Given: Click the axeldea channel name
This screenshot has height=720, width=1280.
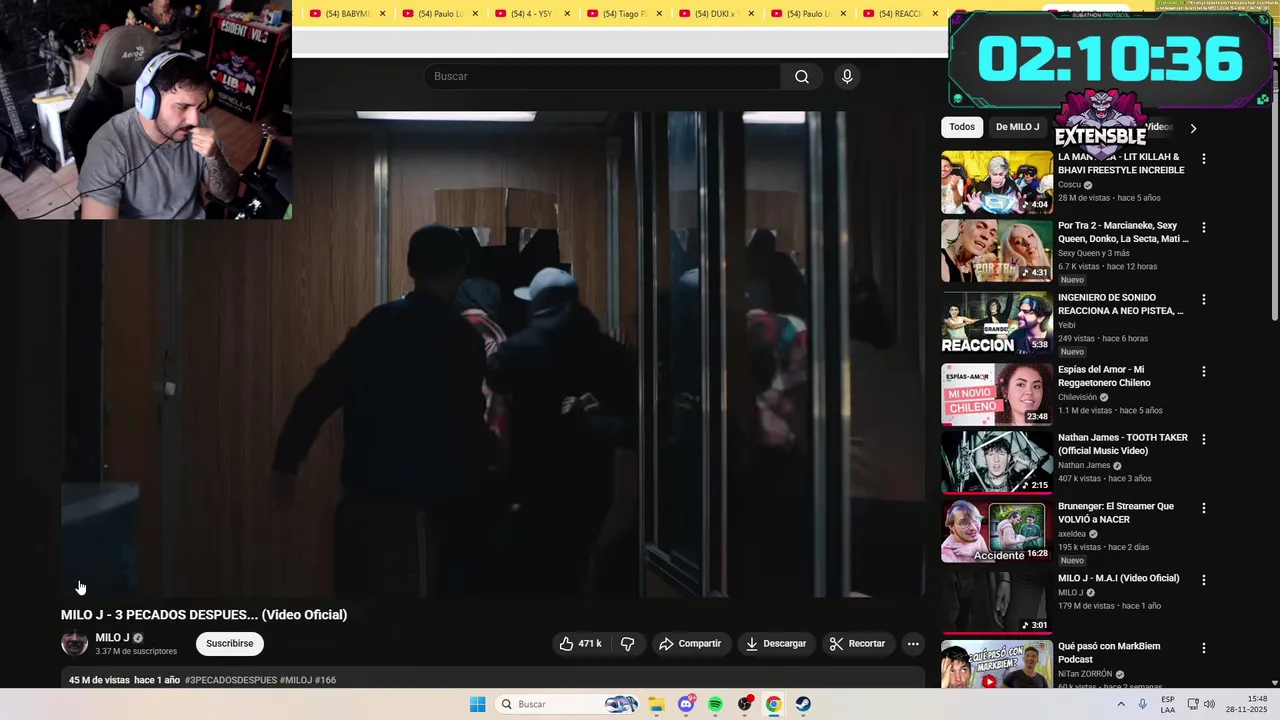Looking at the screenshot, I should pos(1072,534).
